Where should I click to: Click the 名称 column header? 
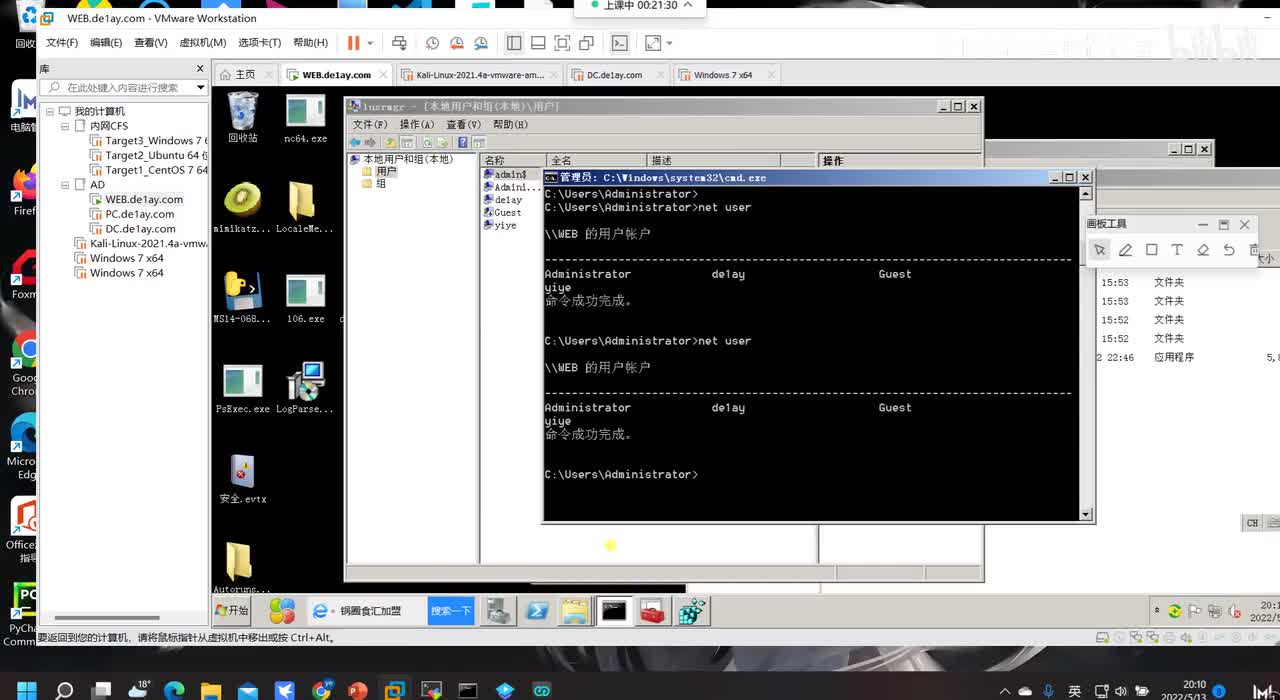point(513,160)
